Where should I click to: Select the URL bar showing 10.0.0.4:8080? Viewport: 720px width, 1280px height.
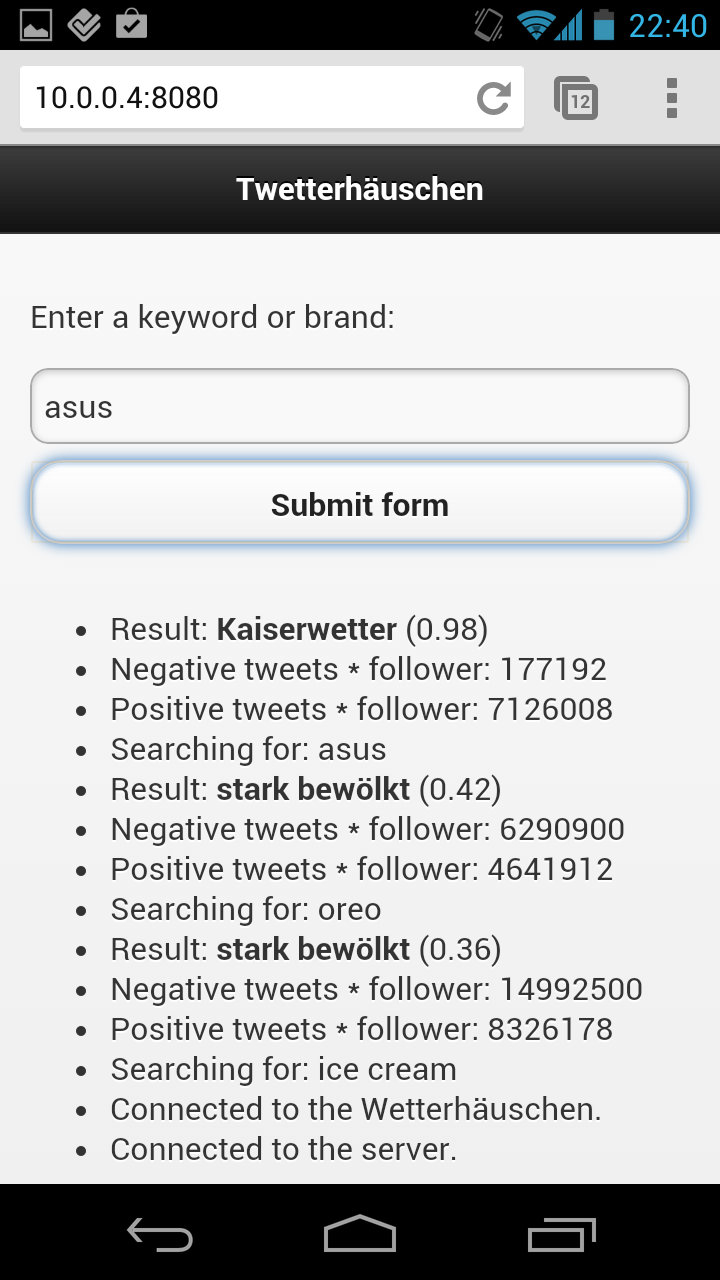pos(250,97)
